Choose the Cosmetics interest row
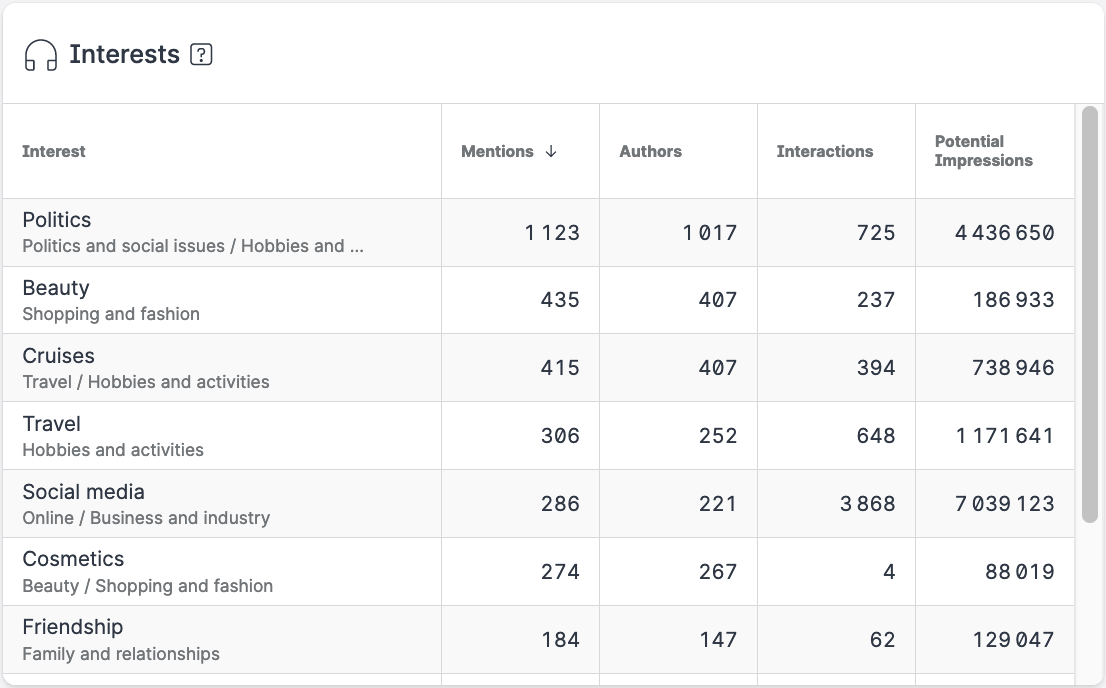This screenshot has height=688, width=1106. coord(73,559)
